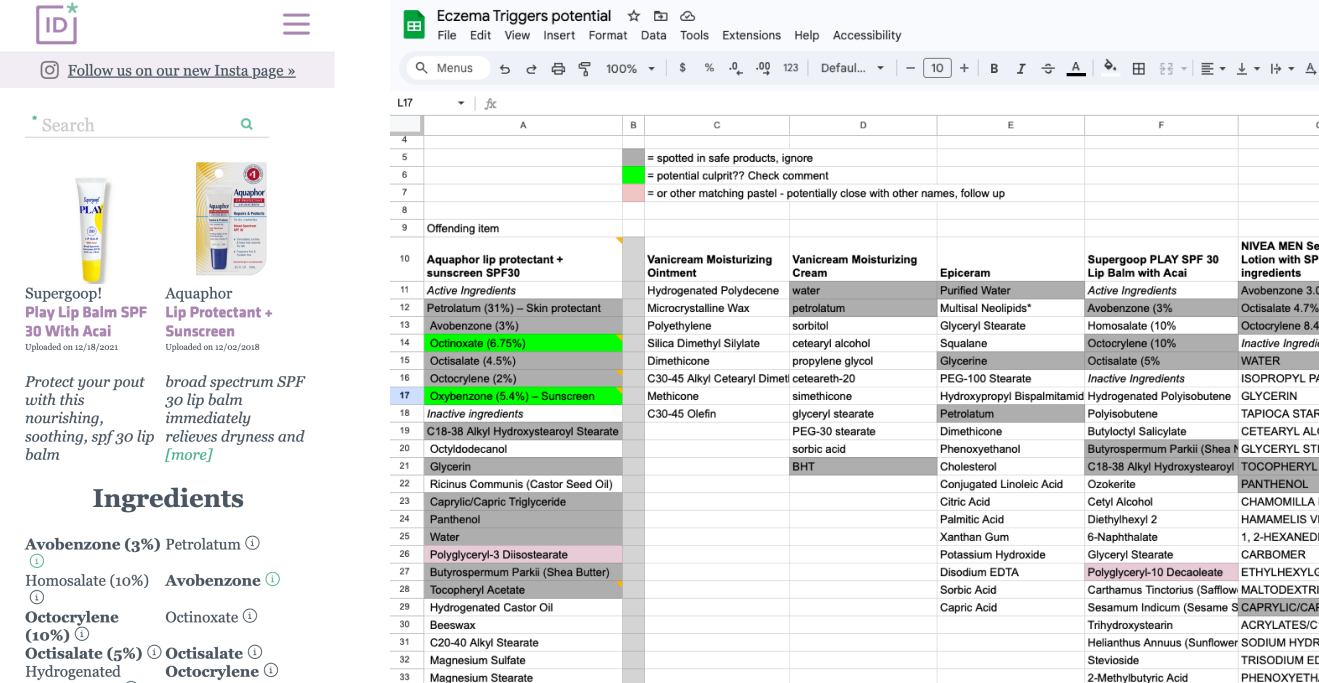
Task: Activate the Paint format tool
Action: (x=585, y=68)
